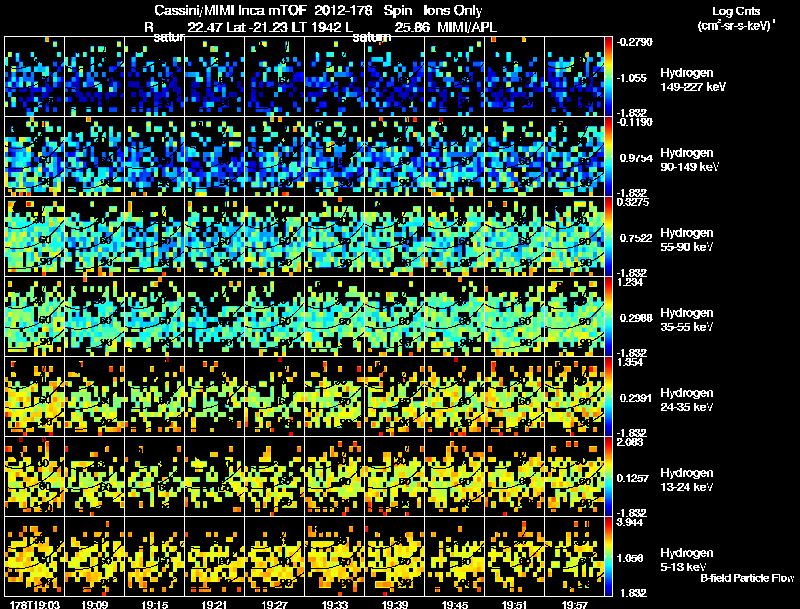Screen dimensions: 800x609
Task: Click the 1.234 scale value
Action: [630, 283]
